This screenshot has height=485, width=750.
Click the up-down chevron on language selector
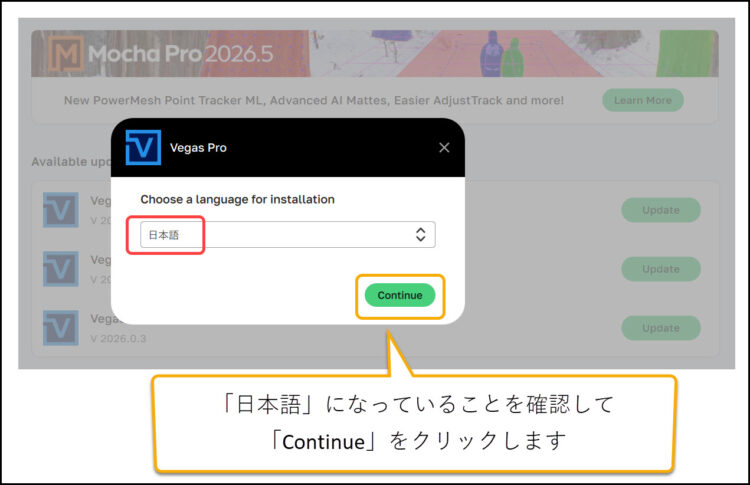point(420,234)
